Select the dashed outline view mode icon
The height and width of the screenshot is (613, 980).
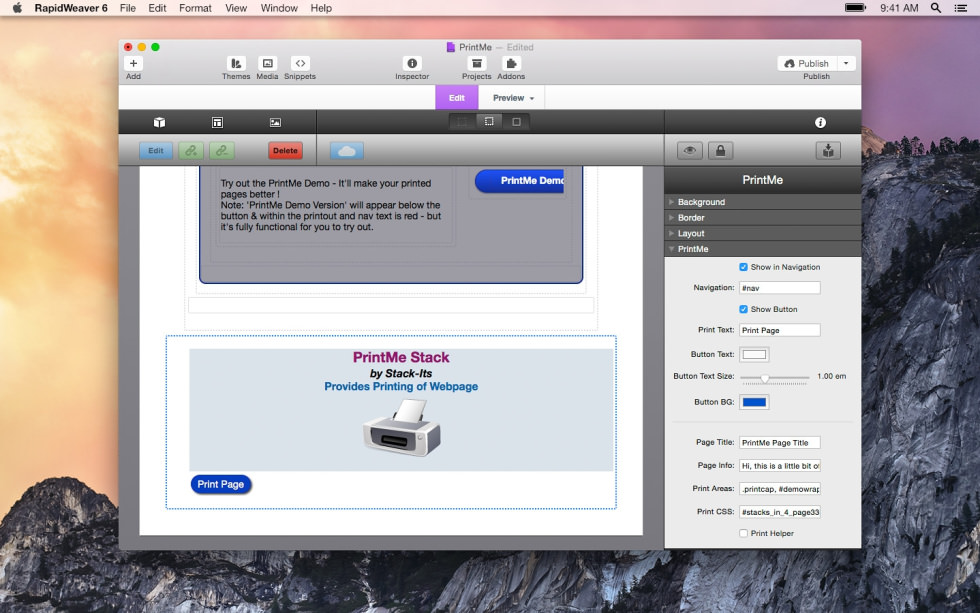(489, 122)
